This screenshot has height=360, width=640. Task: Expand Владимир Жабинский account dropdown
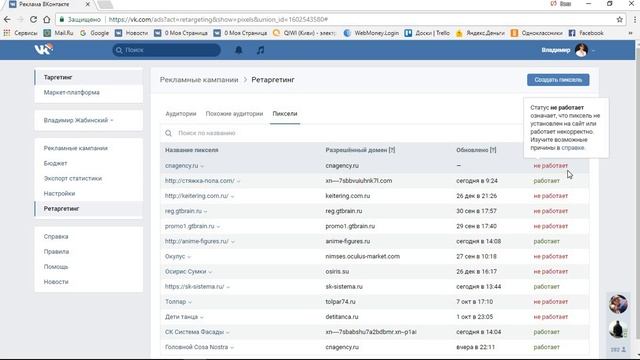(x=111, y=120)
